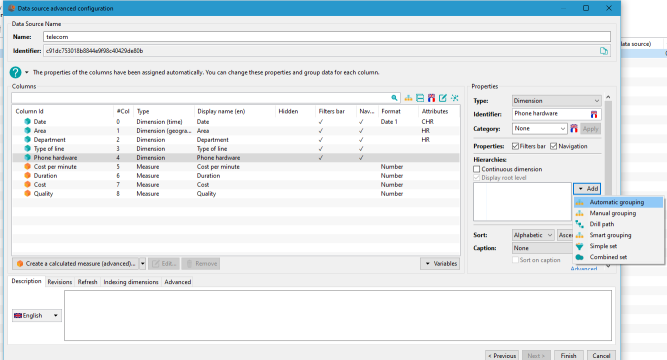Expand the small arrow next to the help icon
Screen dimensions: 667x360
(x=26, y=72)
